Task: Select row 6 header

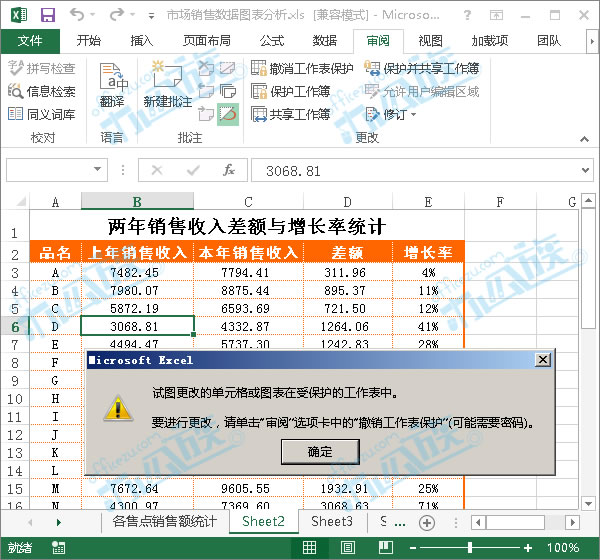Action: tap(15, 327)
